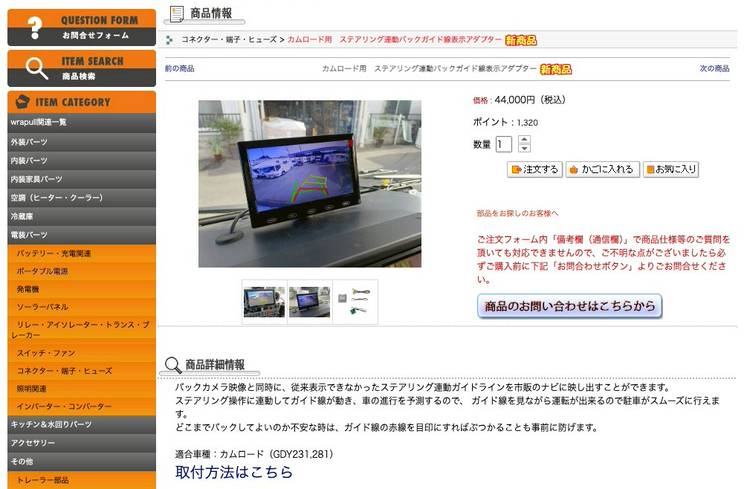
Task: Click the magnifier icon beside 商品詳細情報 heading
Action: tap(173, 365)
